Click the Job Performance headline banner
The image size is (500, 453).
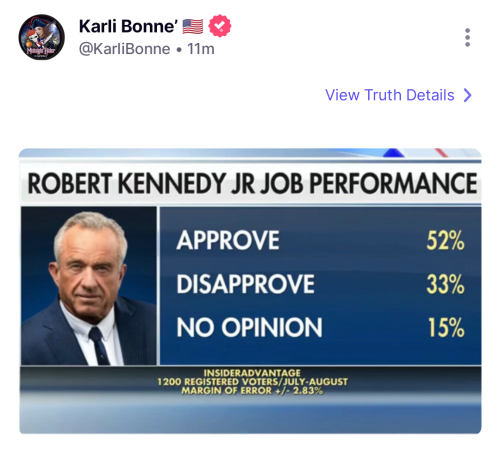click(252, 183)
